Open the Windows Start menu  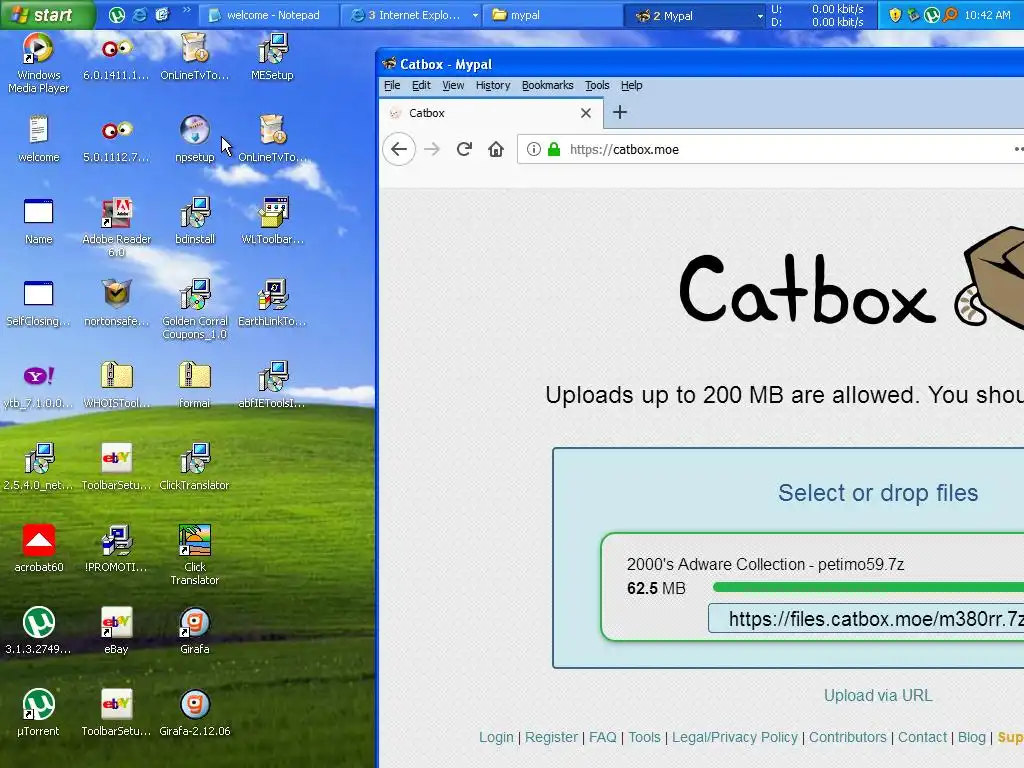[47, 14]
